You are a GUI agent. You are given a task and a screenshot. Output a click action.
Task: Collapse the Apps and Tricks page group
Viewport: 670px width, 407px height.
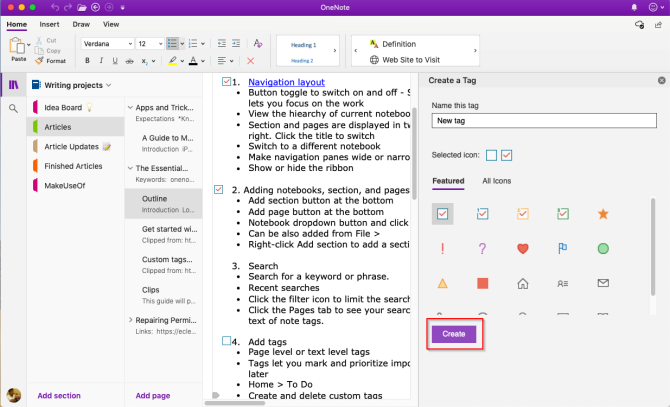[129, 106]
